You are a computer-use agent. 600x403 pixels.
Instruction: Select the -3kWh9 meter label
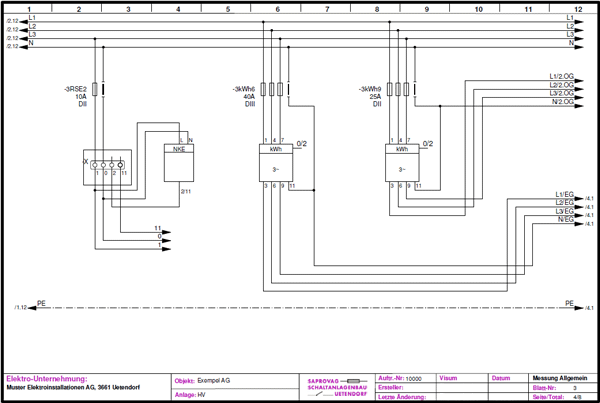tap(370, 90)
